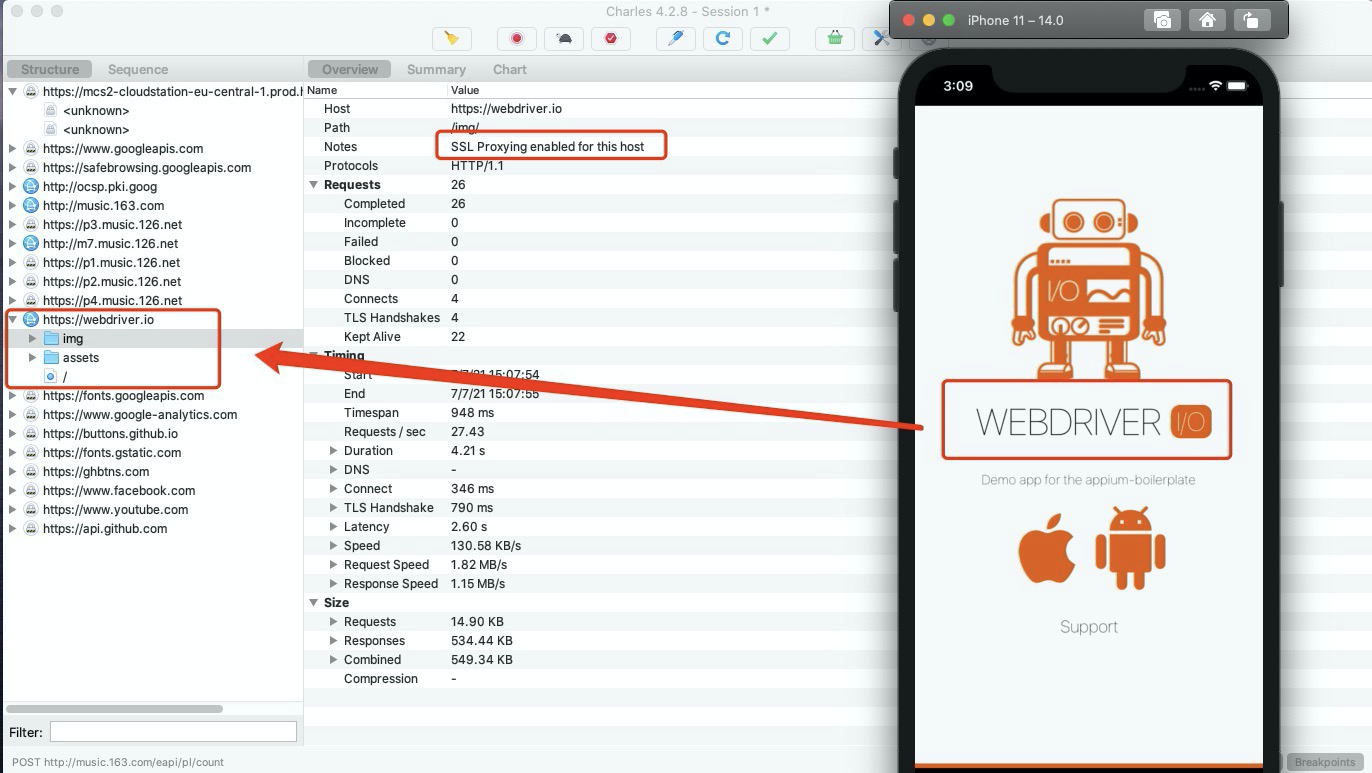Open the Overview tab
The height and width of the screenshot is (773, 1372).
(x=350, y=69)
